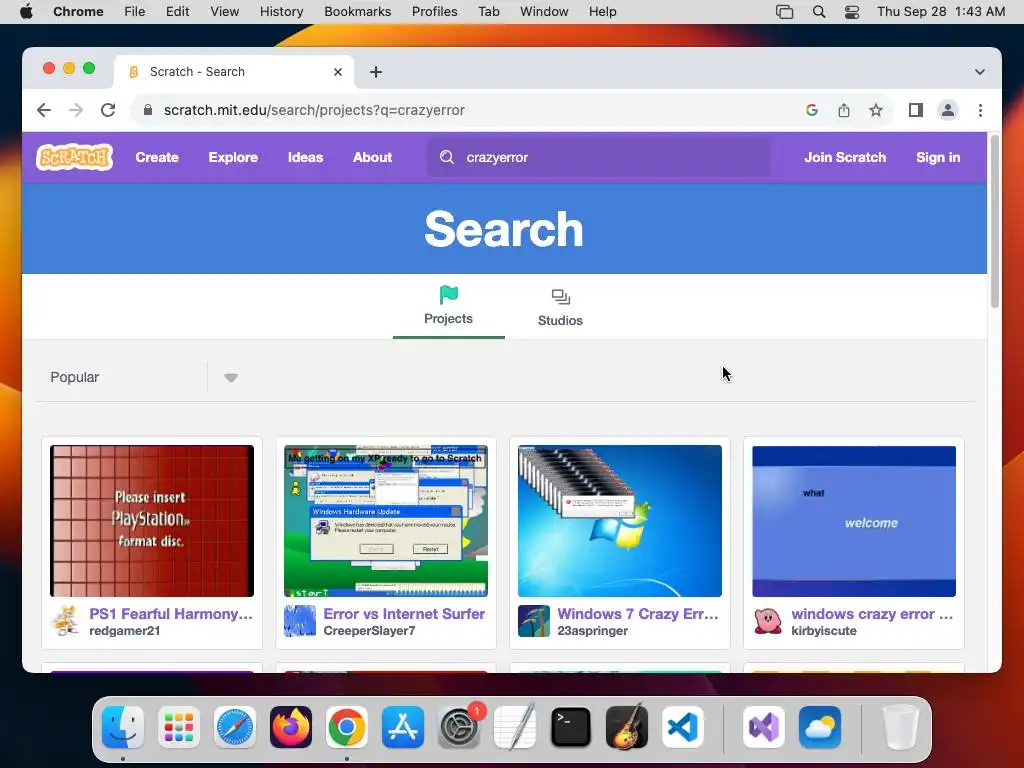This screenshot has height=768, width=1024.
Task: Toggle Chrome side panel
Action: [x=916, y=110]
